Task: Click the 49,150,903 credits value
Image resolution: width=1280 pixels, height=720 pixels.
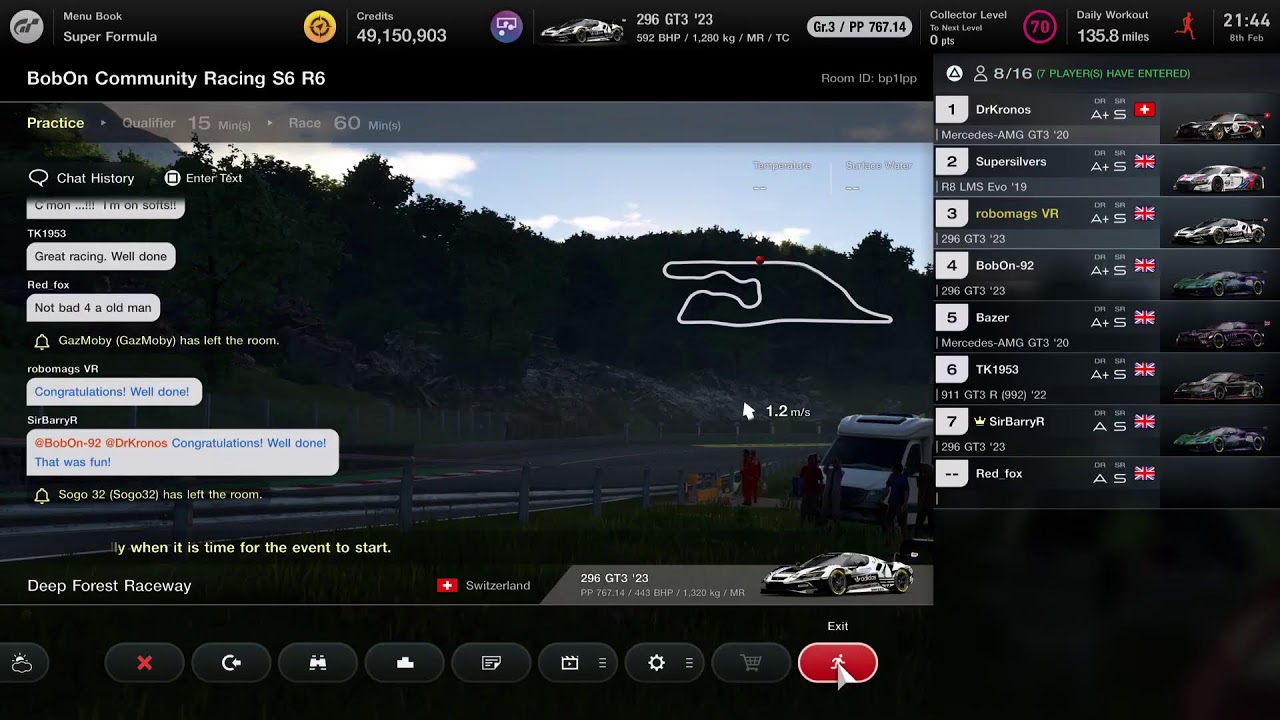Action: coord(401,36)
